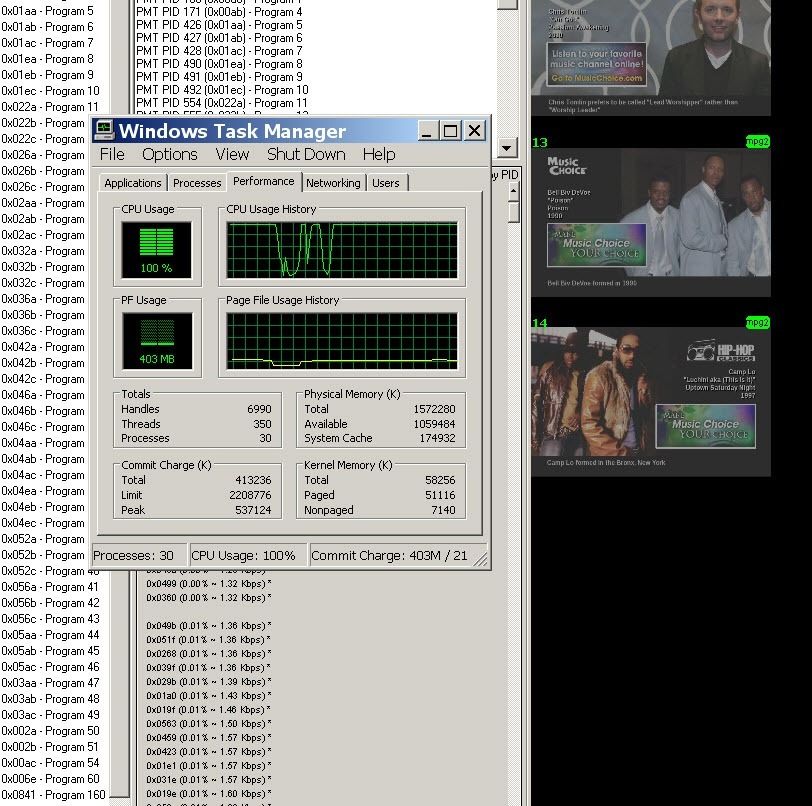Select '0x05aa - Program 44' in the left list
The image size is (812, 806).
(50, 635)
